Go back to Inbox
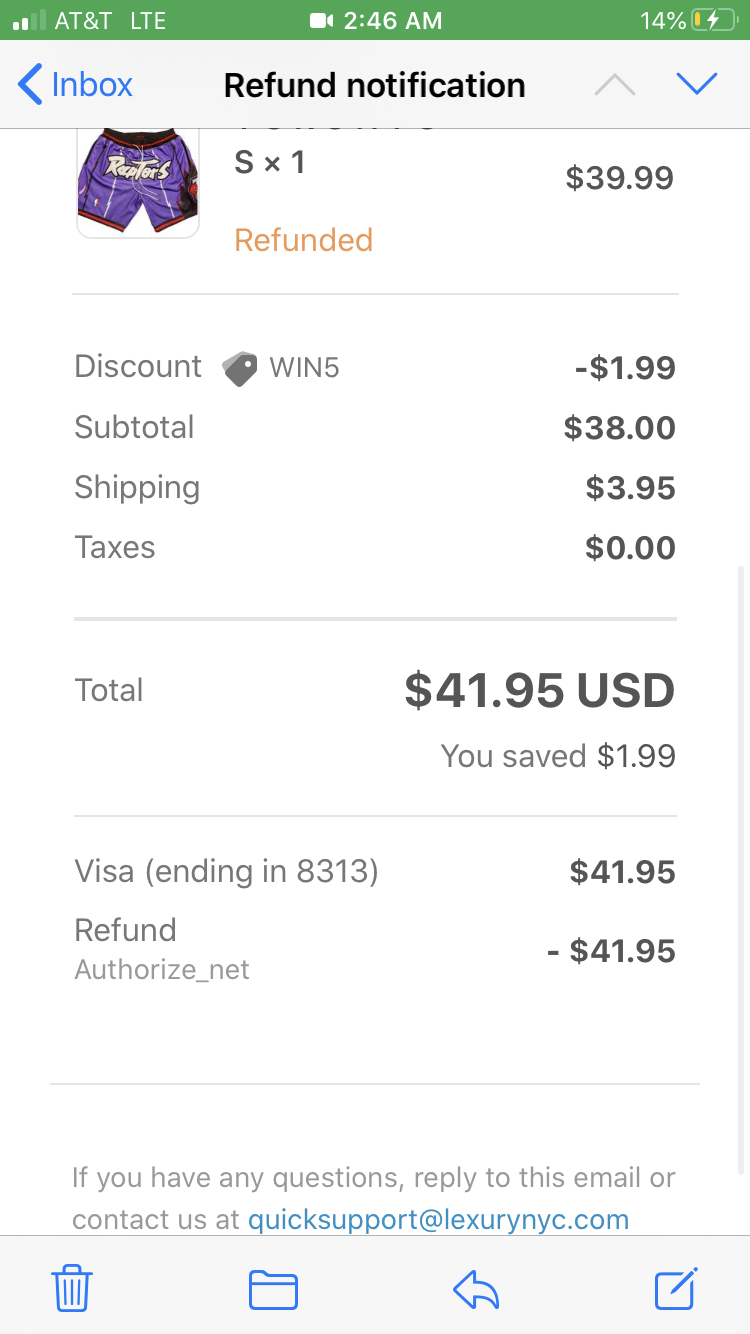This screenshot has width=750, height=1334. pos(76,85)
